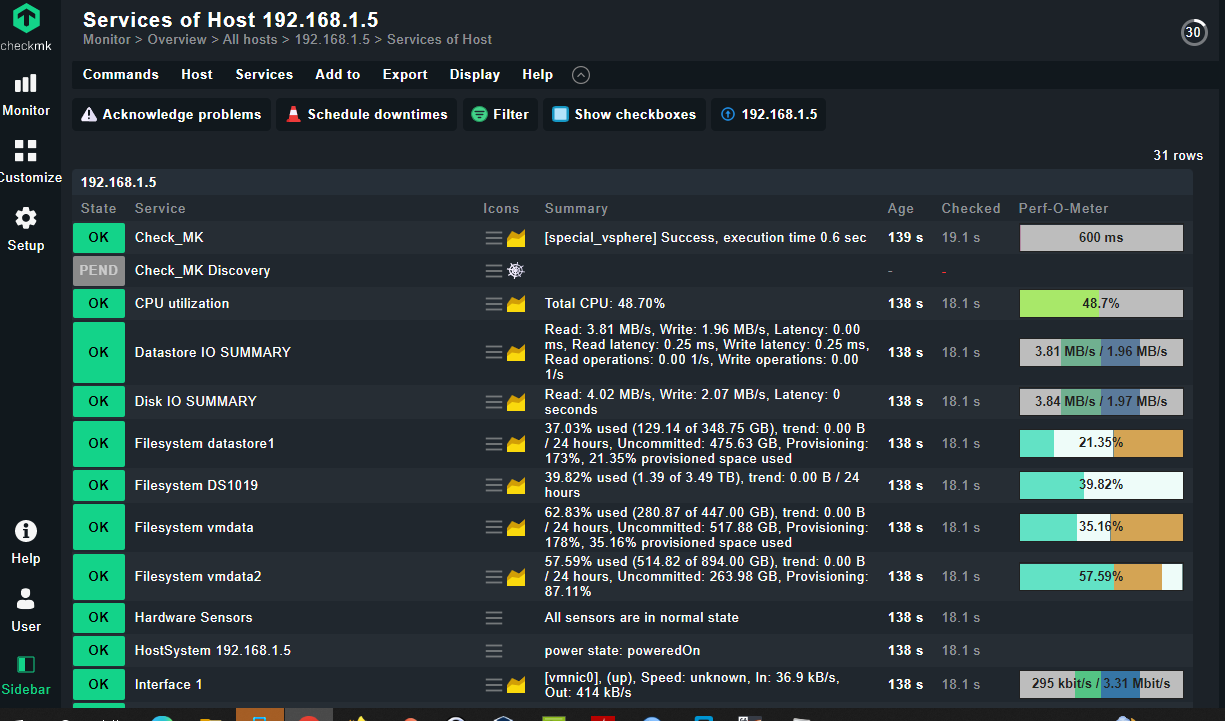Screen dimensions: 1225x721
Task: Click the discovery icon of Check_MK Discovery
Action: click(x=516, y=271)
